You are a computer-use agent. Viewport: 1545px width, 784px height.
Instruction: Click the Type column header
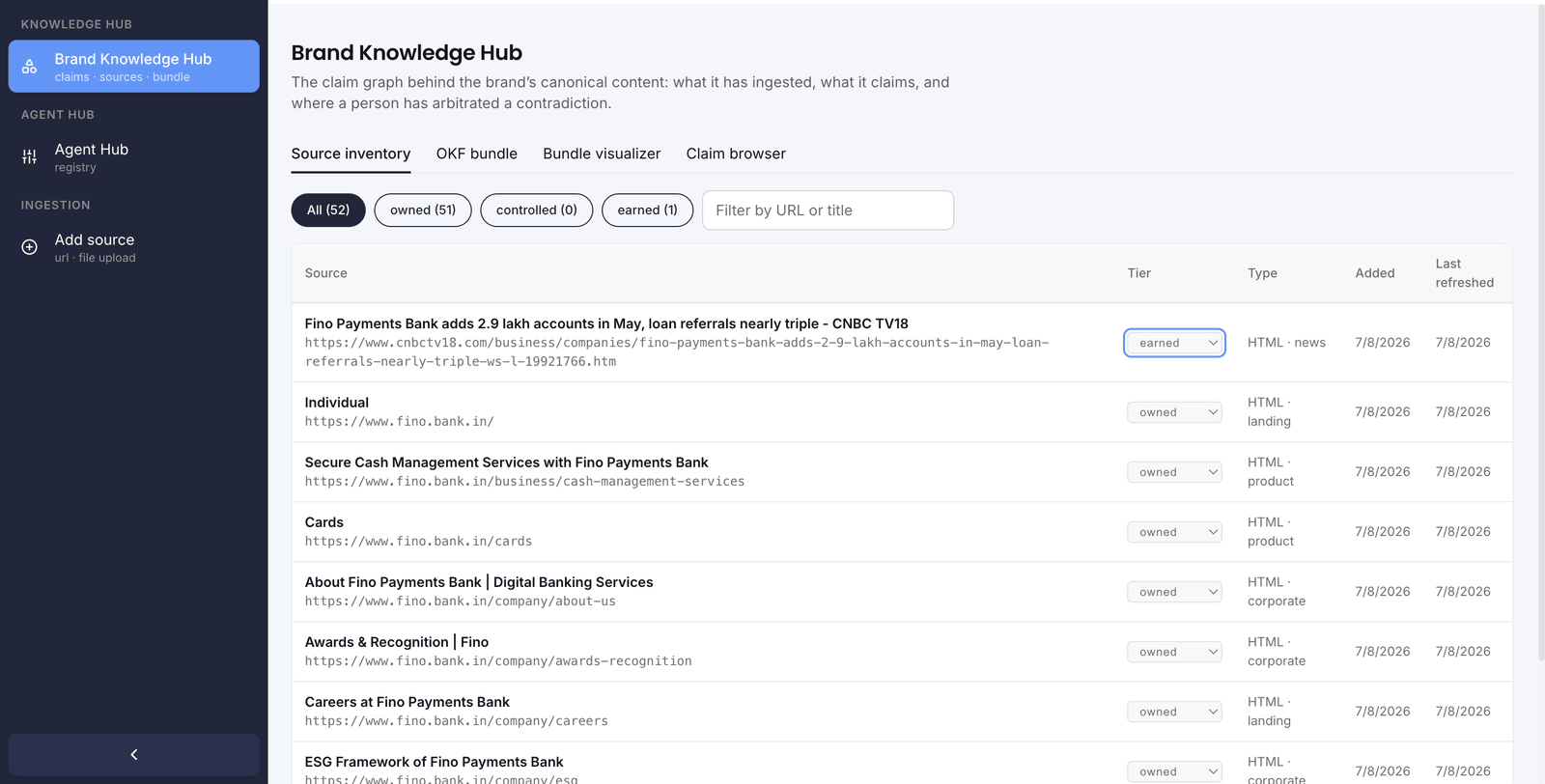pyautogui.click(x=1262, y=273)
